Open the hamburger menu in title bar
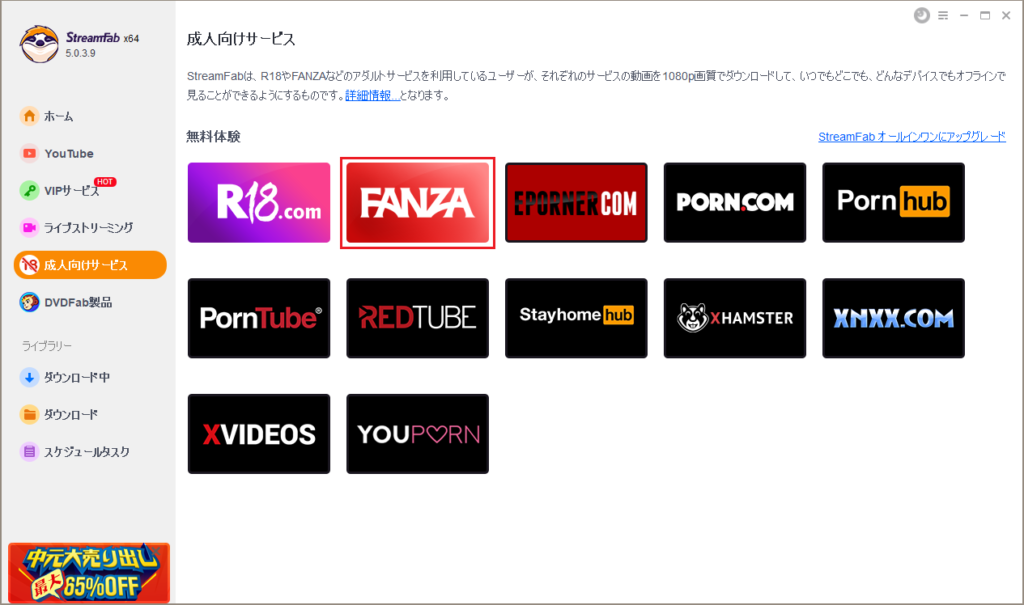Image resolution: width=1024 pixels, height=605 pixels. tap(943, 16)
